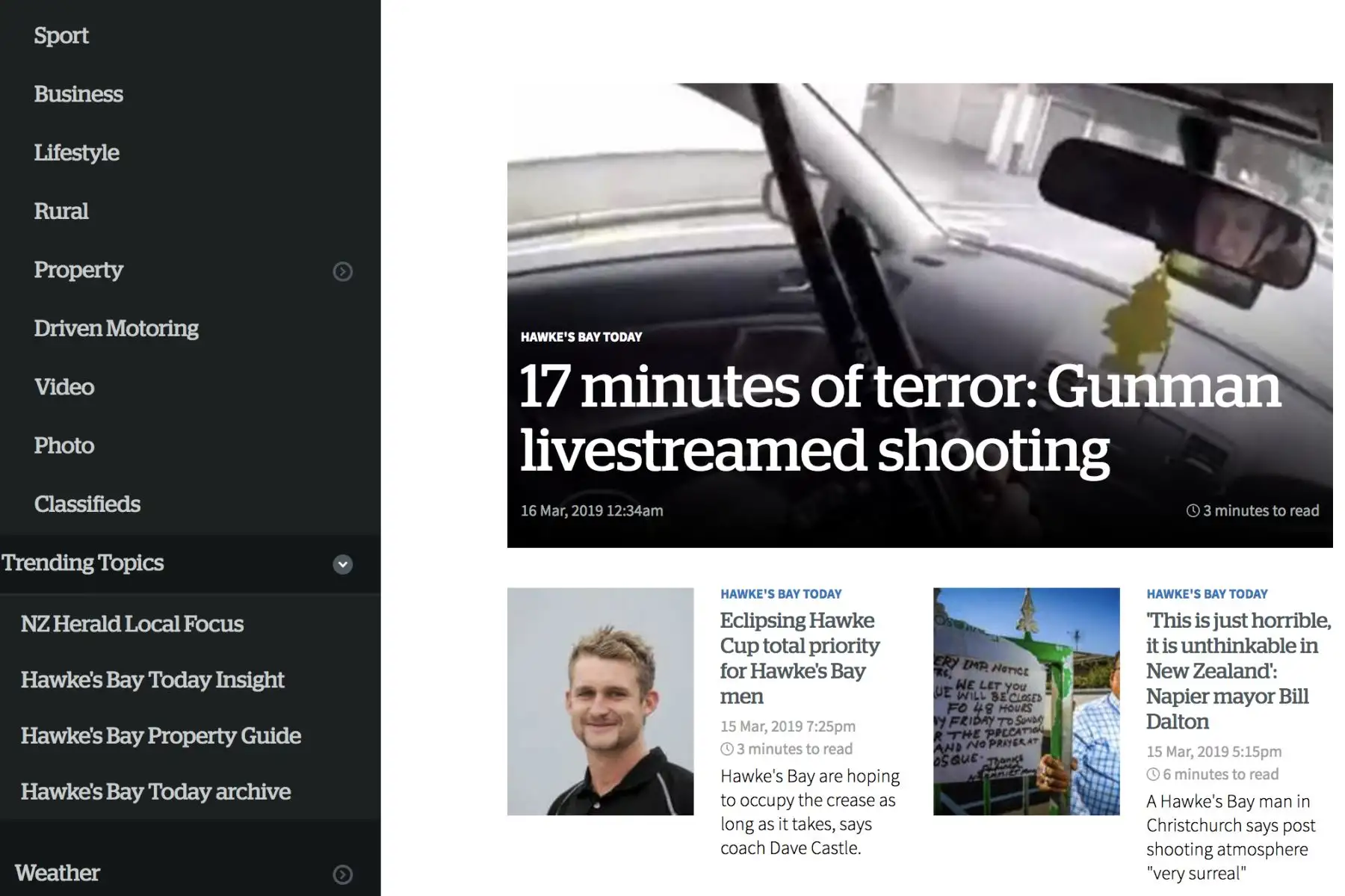The image size is (1345, 896).
Task: Collapse the Trending Topics section
Action: point(342,564)
